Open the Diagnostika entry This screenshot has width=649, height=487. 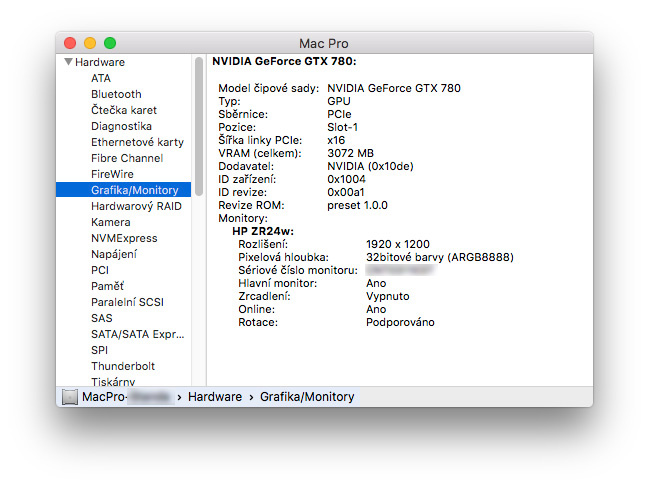[121, 126]
